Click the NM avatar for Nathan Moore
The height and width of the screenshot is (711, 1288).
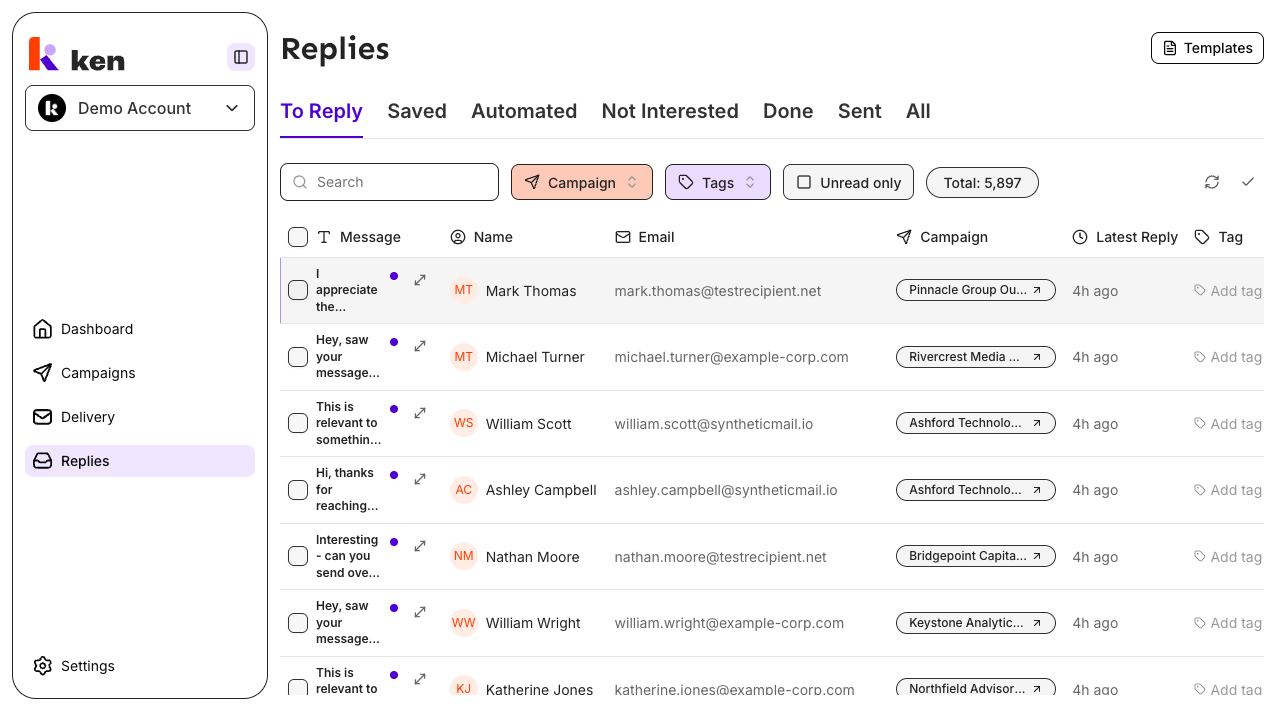pyautogui.click(x=464, y=556)
